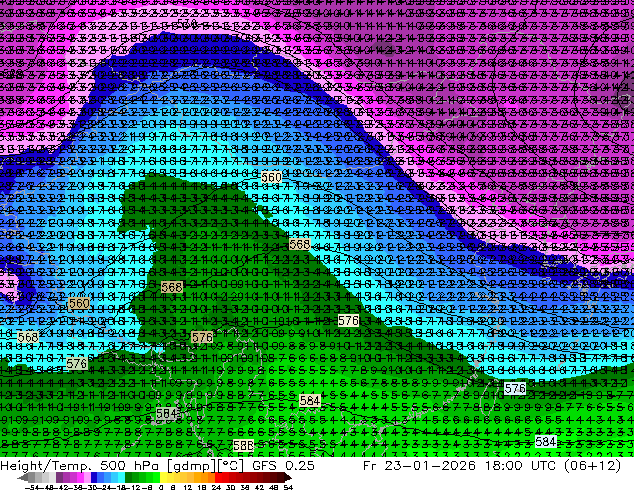634x490 pixels.
Task: Click the '[gdmp]' unit label
Action: [192, 466]
